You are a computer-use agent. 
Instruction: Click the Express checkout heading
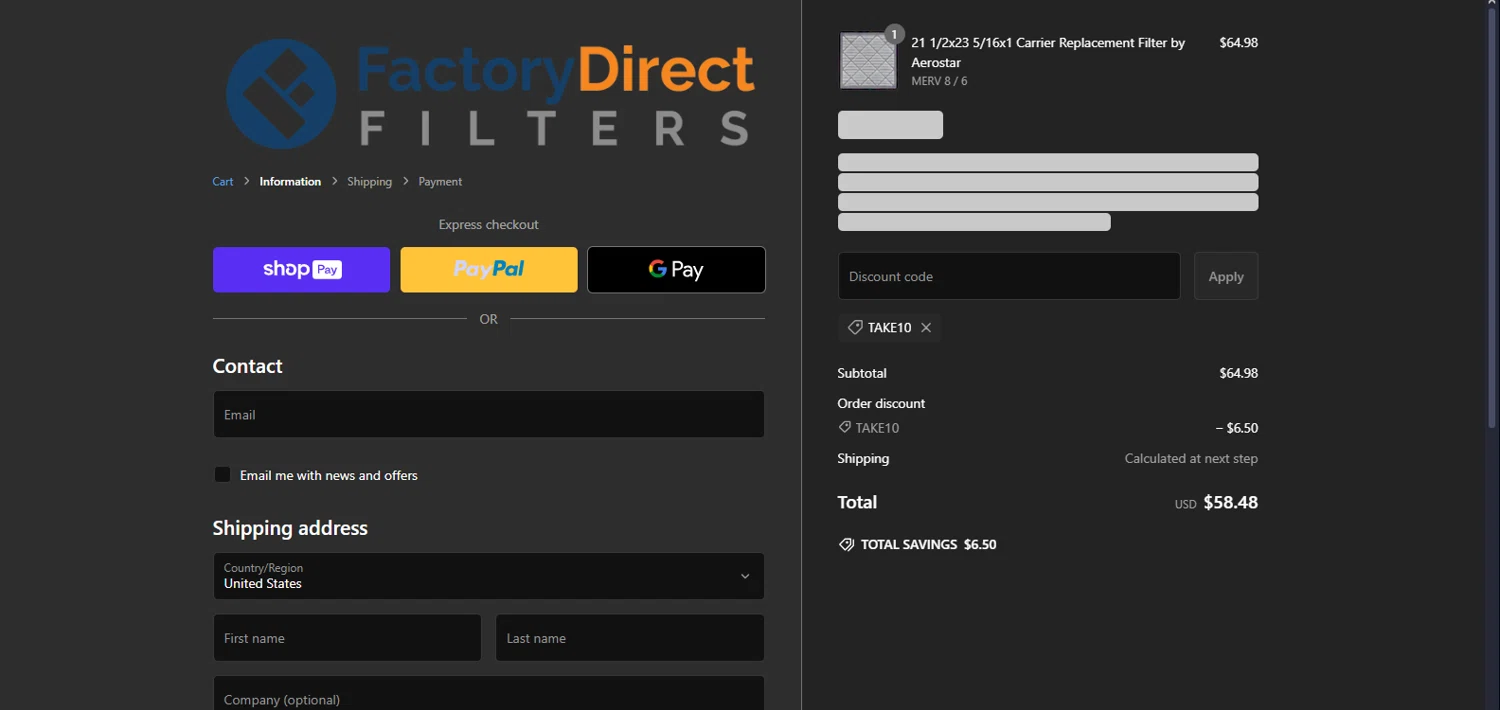pos(489,224)
